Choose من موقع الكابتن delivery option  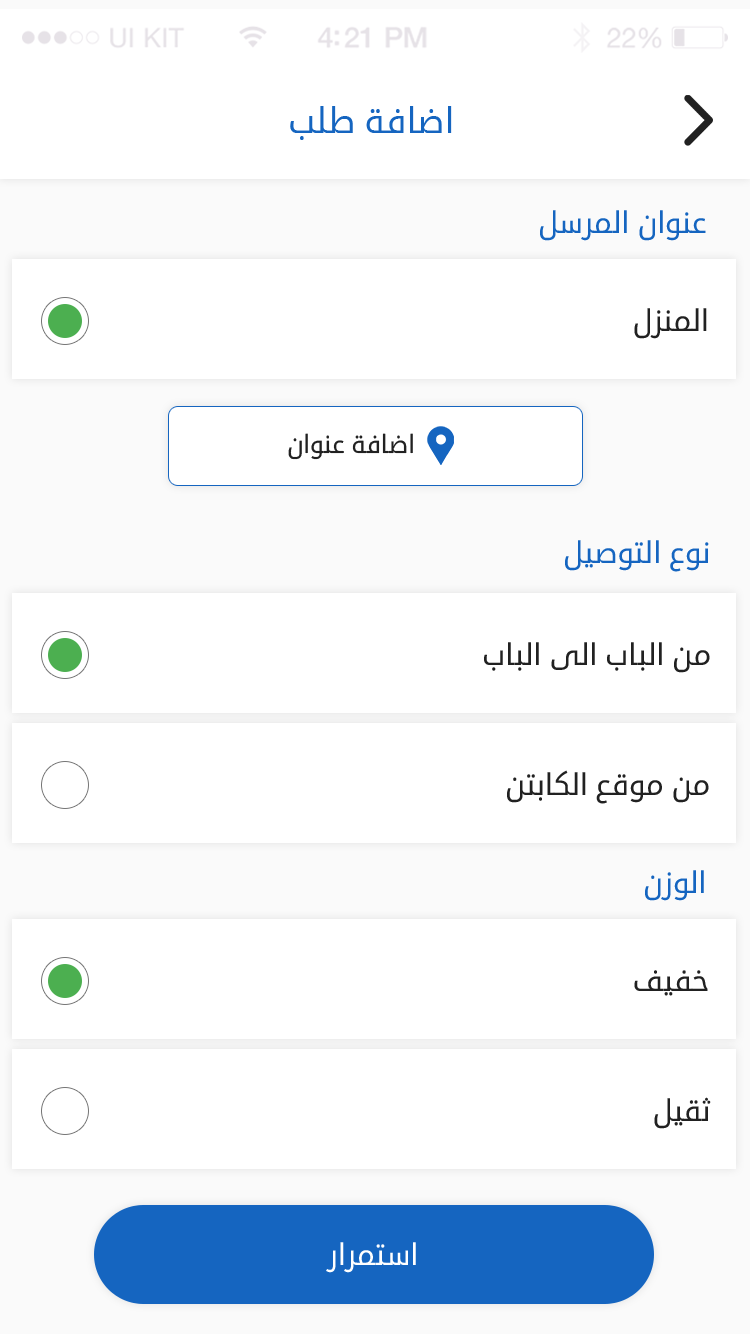65,785
